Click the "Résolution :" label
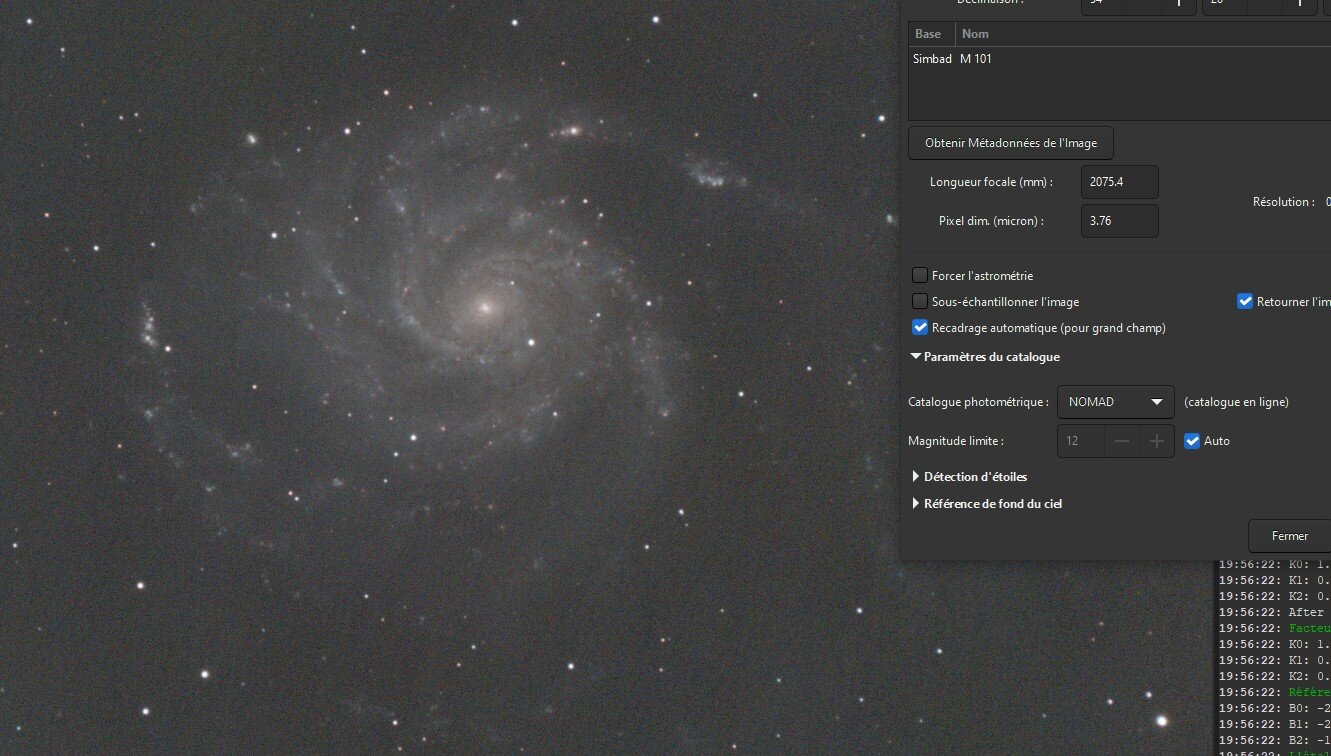This screenshot has height=756, width=1331. tap(1284, 202)
